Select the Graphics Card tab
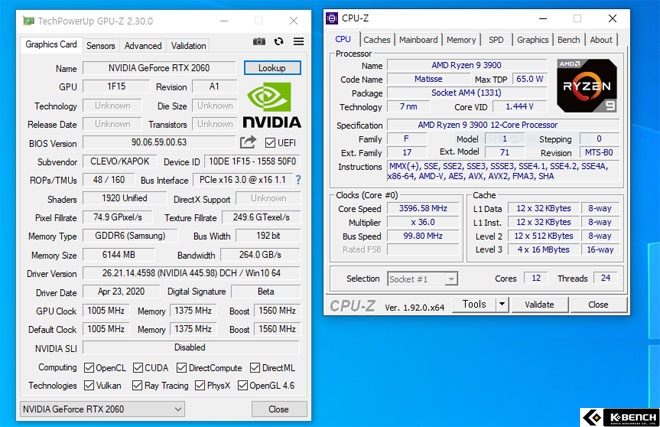This screenshot has width=660, height=427. coord(51,45)
